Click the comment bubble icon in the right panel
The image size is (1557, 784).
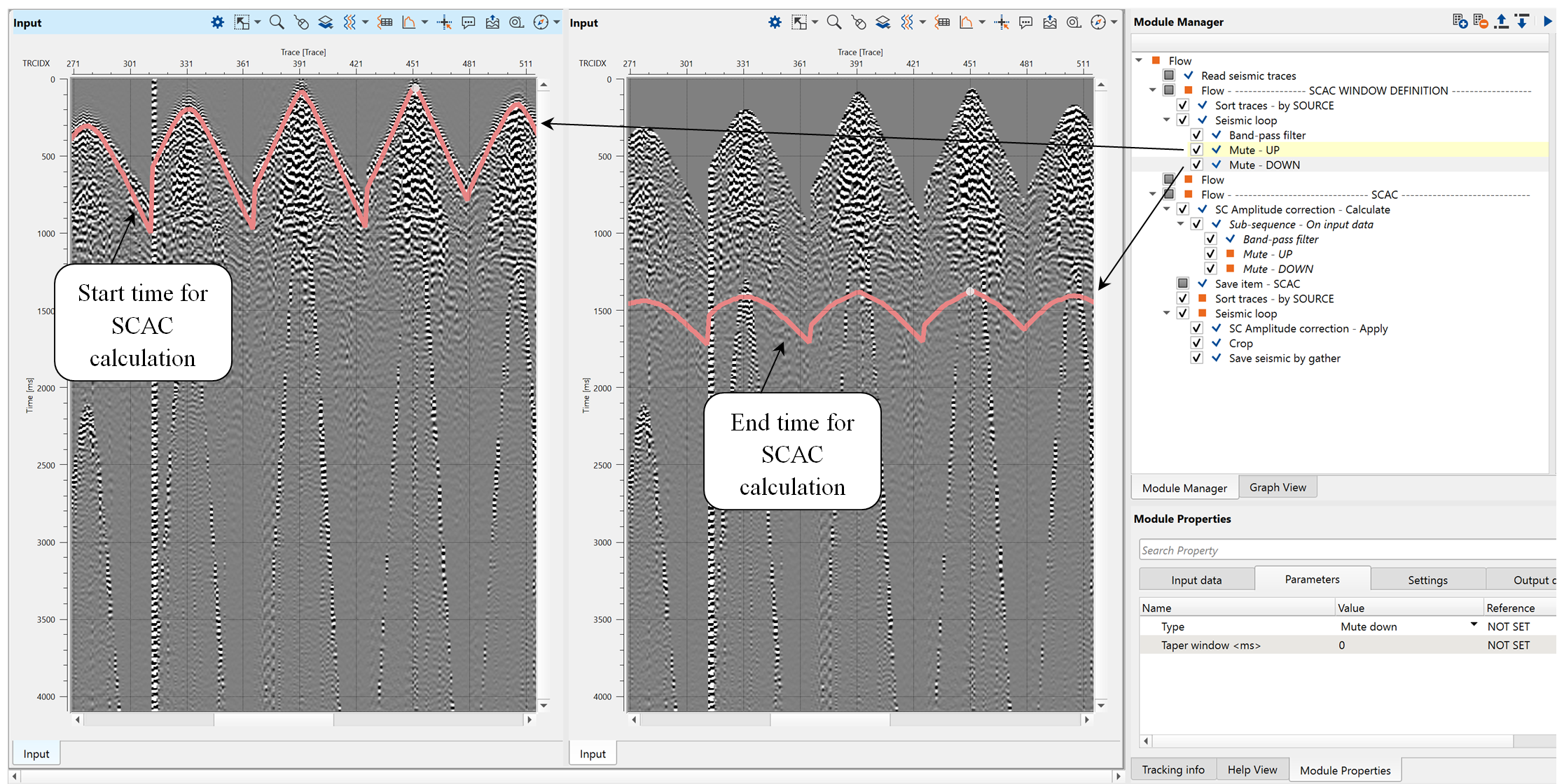pos(1025,22)
